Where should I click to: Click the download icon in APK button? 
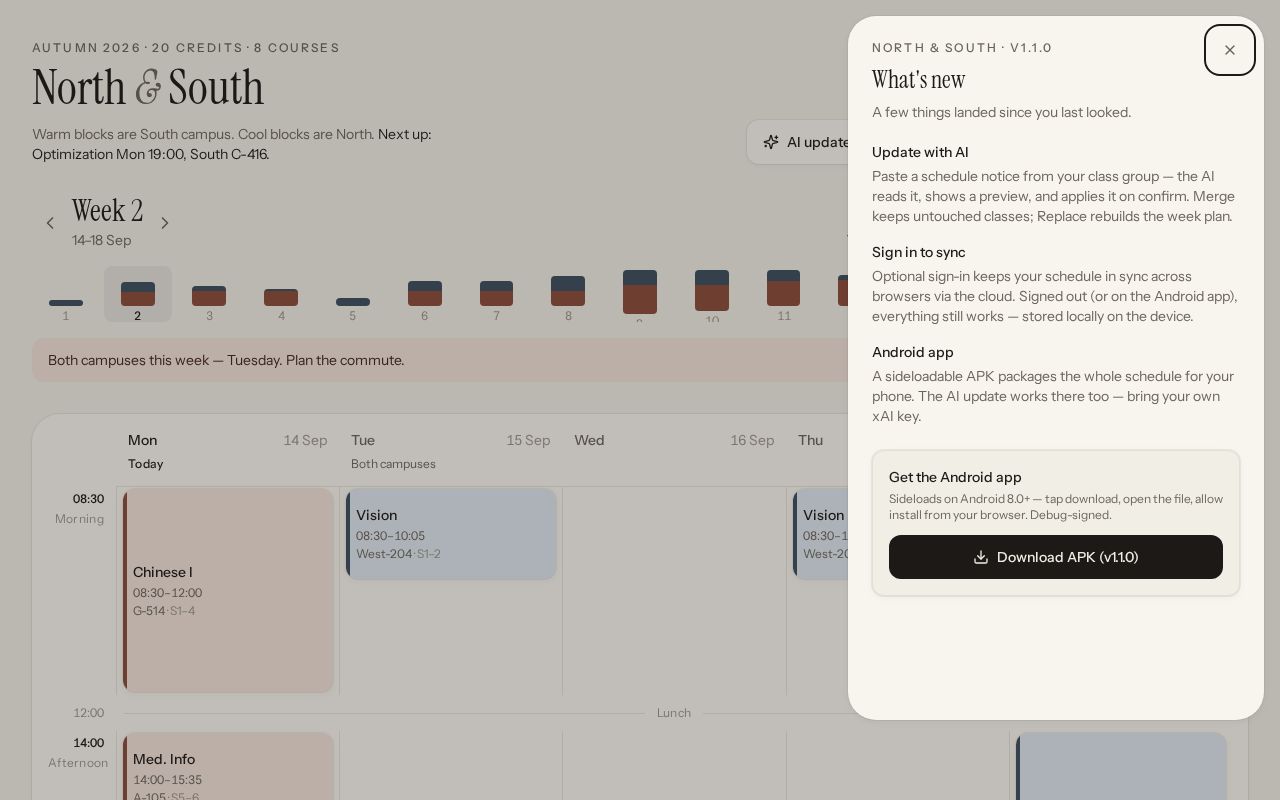coord(981,557)
